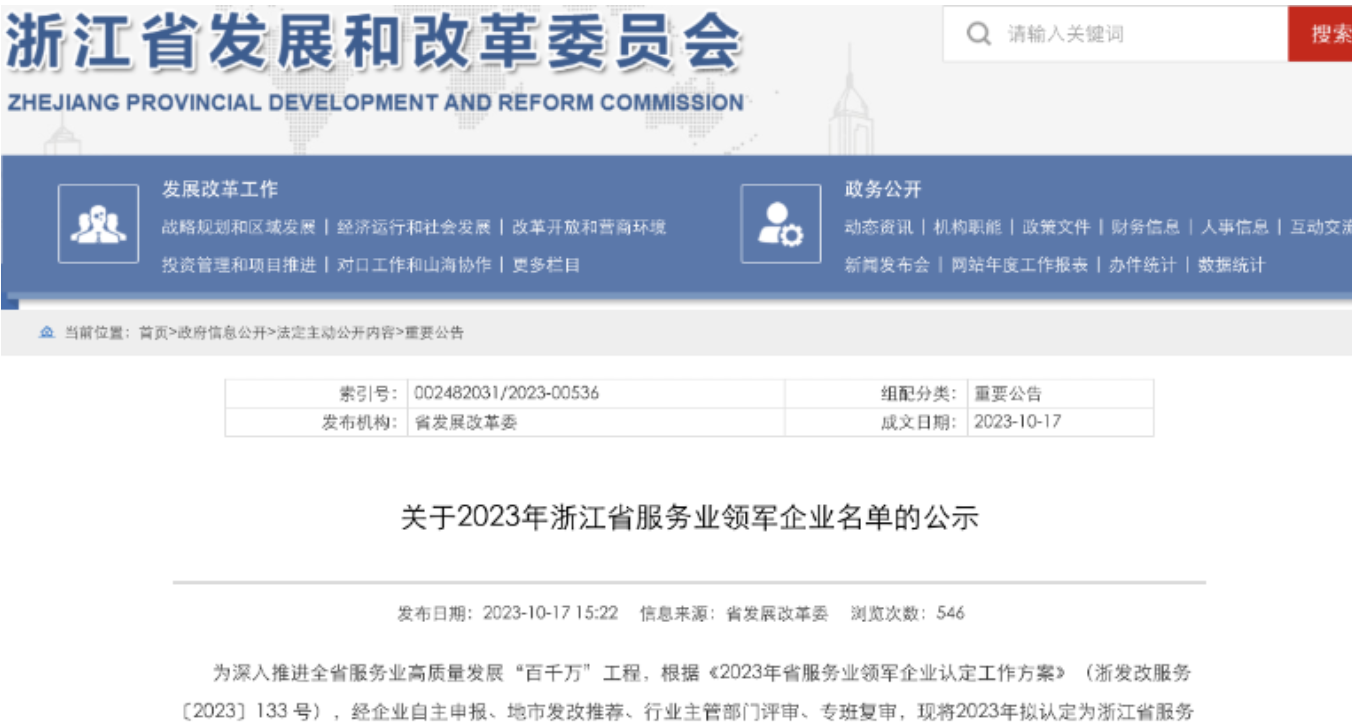Select 机构职能 menu item
This screenshot has height=726, width=1352.
(967, 227)
